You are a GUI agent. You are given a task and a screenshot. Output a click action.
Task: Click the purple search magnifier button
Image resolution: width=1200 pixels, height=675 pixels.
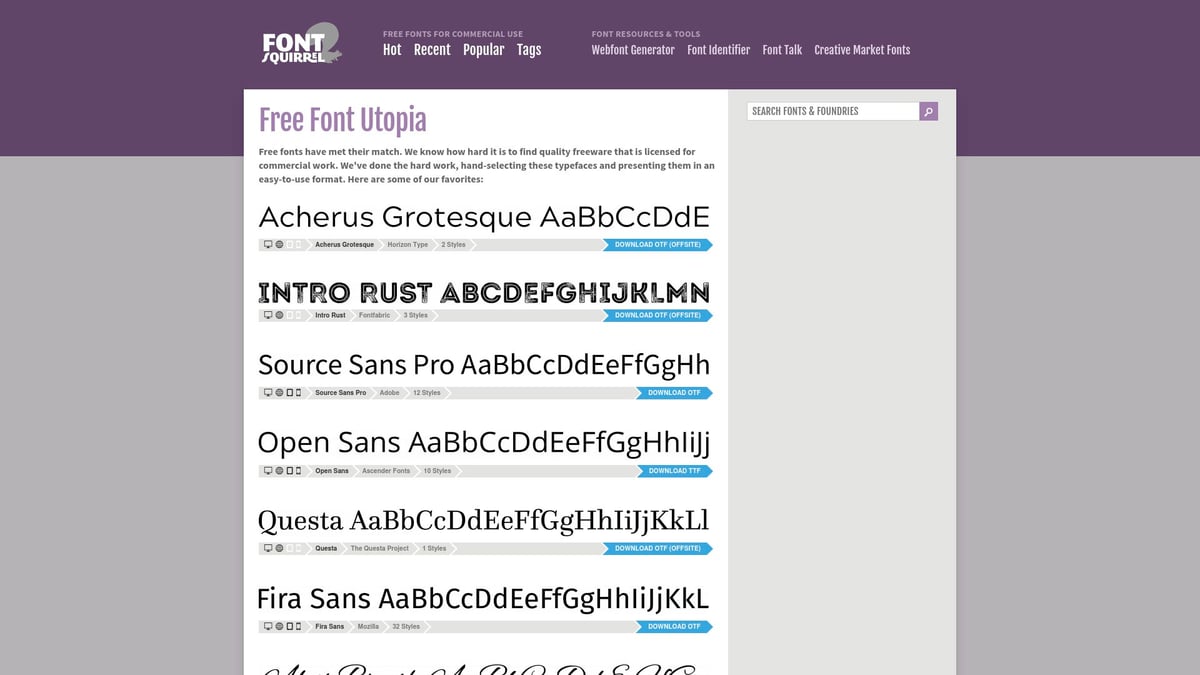coord(928,111)
